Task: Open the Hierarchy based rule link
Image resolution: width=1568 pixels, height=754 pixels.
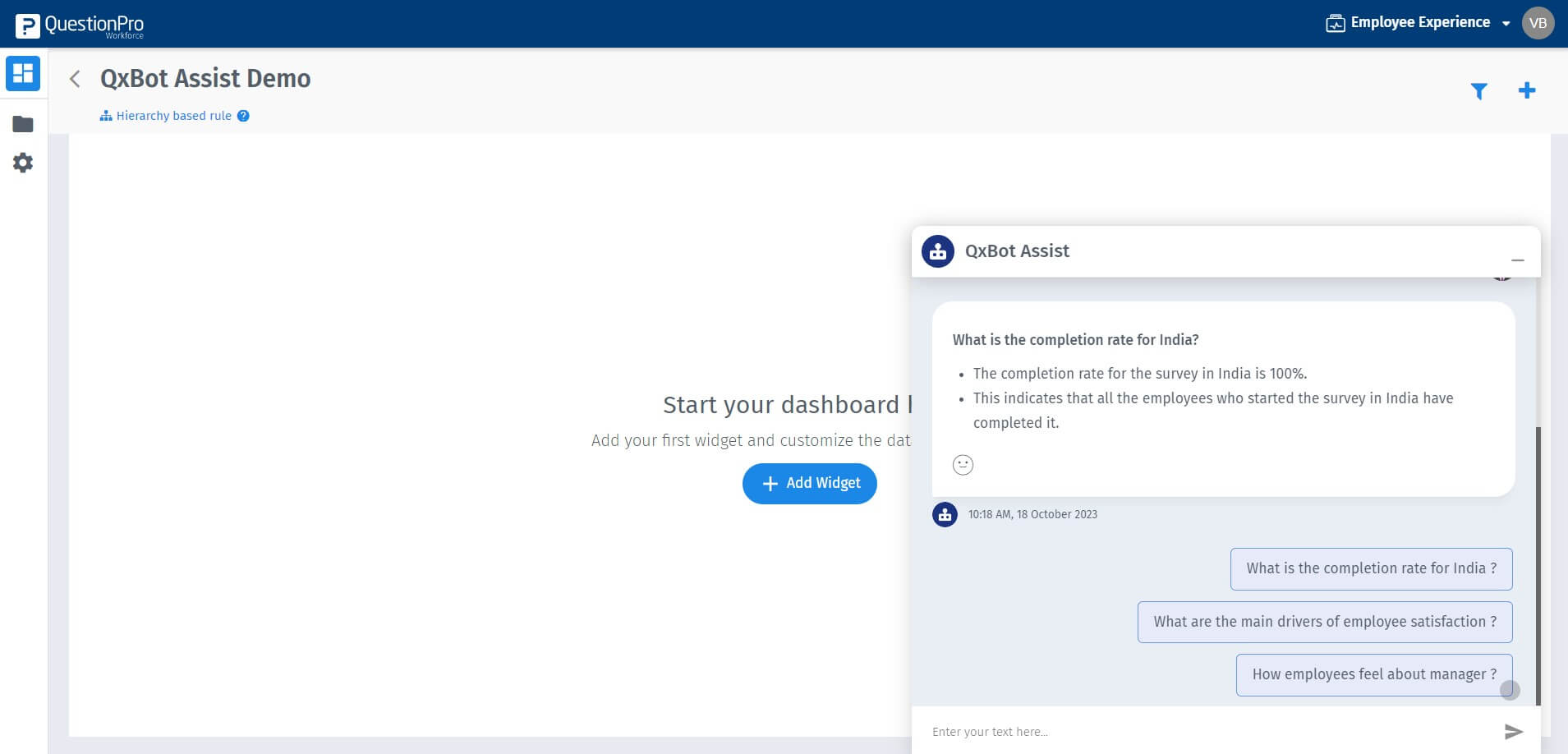Action: (x=172, y=115)
